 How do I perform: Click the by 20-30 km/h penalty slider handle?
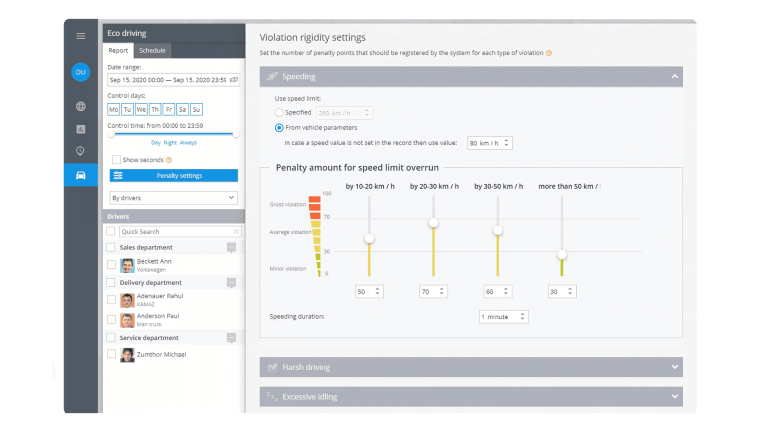(434, 223)
